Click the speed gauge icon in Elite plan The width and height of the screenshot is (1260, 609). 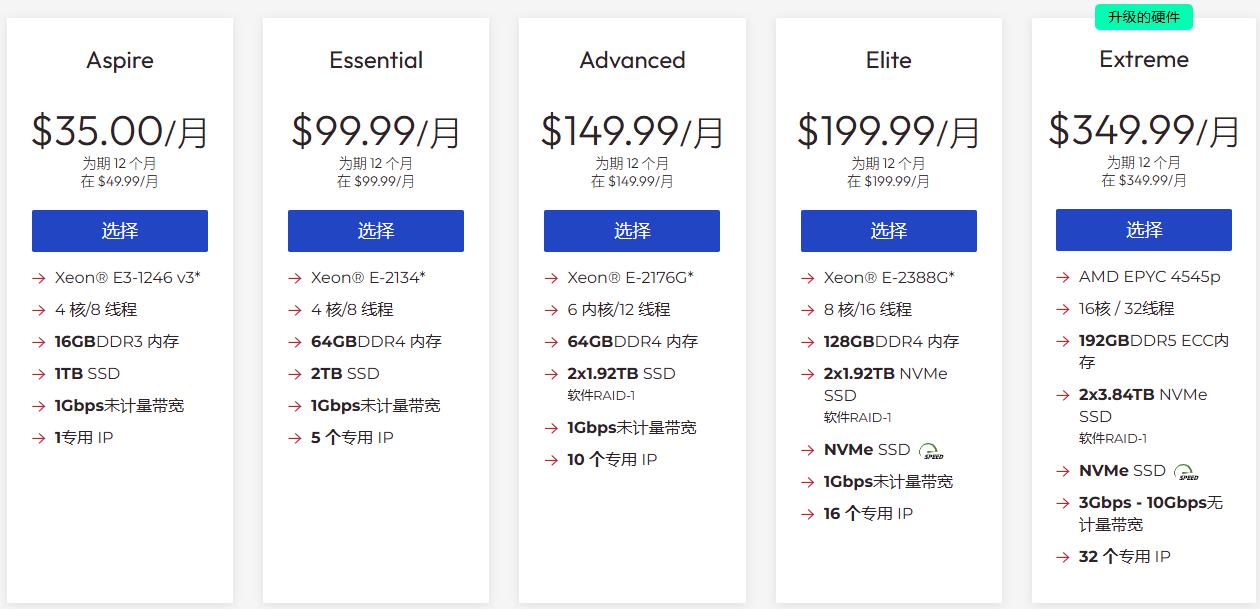point(931,451)
